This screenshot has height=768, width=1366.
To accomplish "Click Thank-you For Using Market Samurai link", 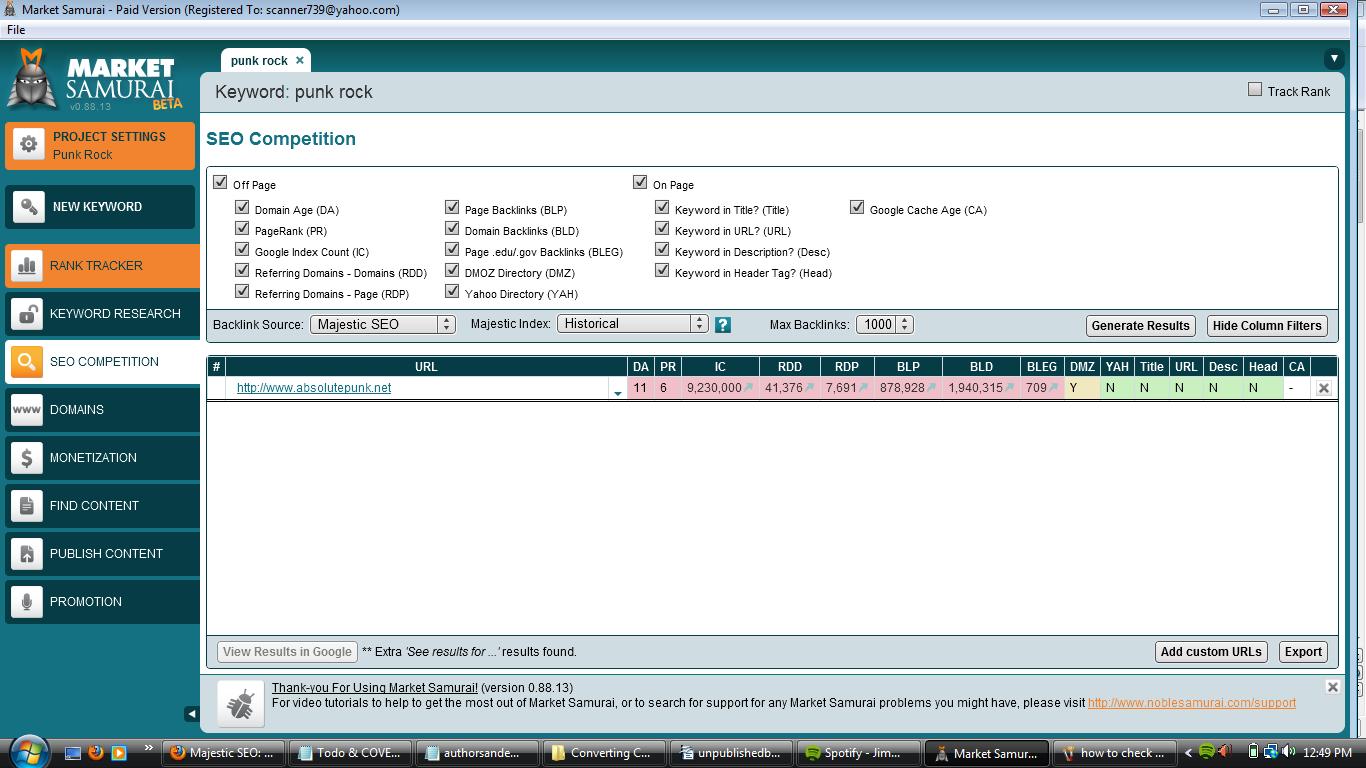I will pyautogui.click(x=374, y=688).
